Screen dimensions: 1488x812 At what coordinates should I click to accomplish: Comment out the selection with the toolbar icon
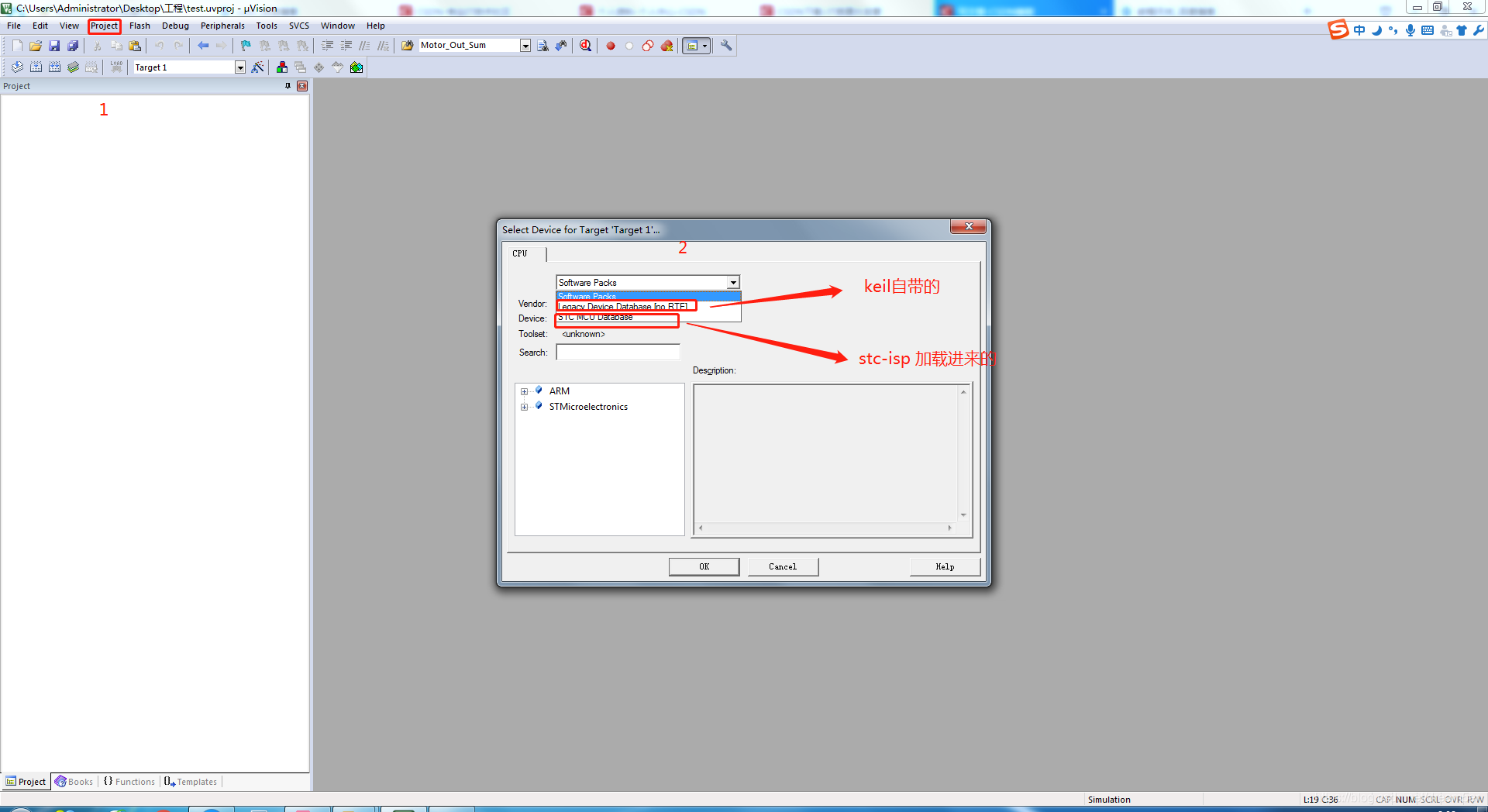pyautogui.click(x=365, y=46)
